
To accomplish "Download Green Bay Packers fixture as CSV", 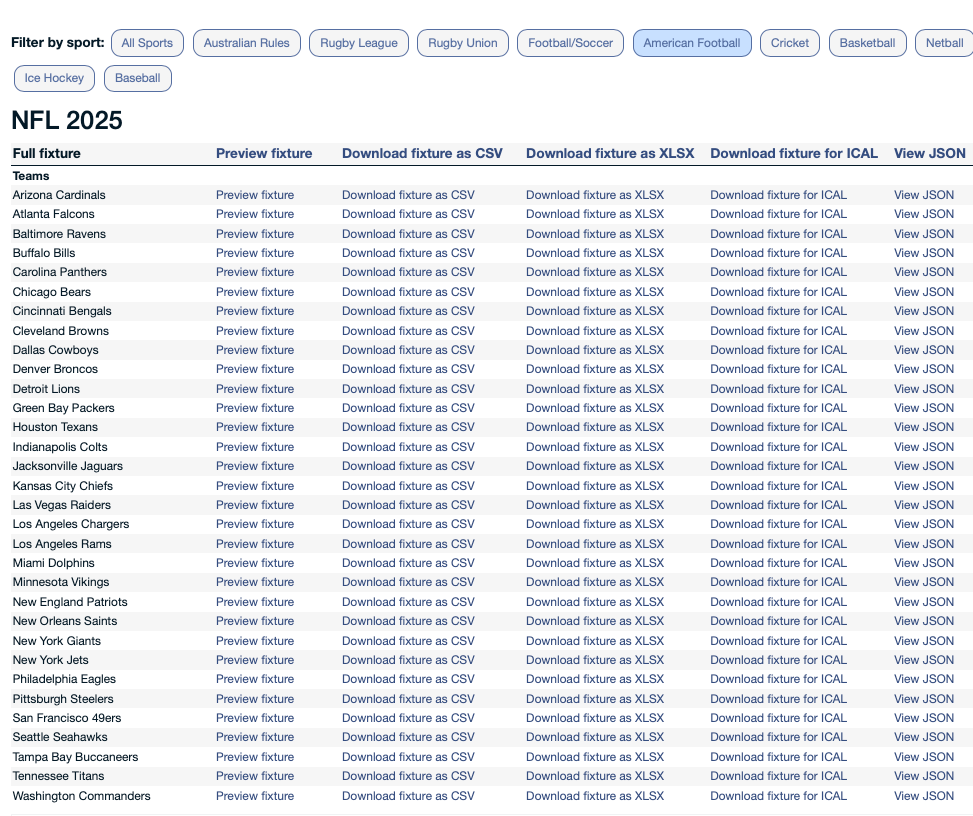I will pos(408,408).
